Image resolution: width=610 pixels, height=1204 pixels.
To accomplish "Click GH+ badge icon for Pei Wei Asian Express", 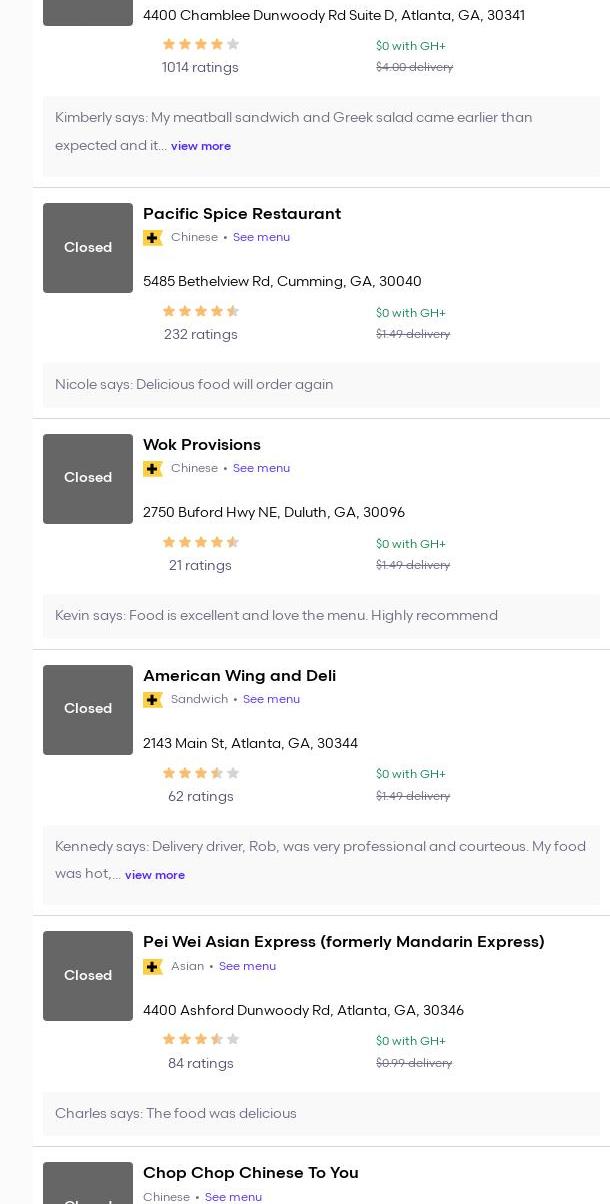I will pyautogui.click(x=153, y=967).
